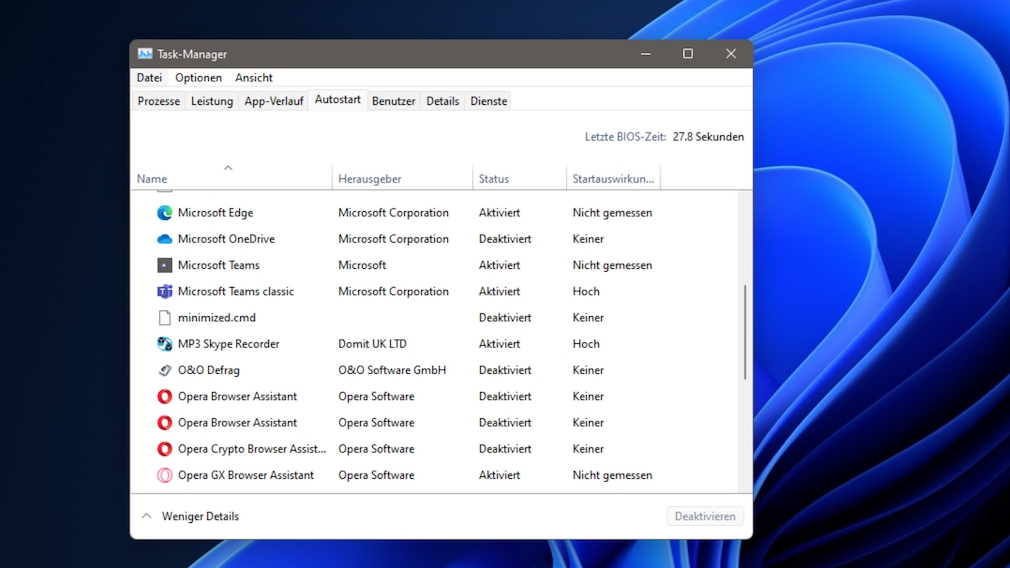The width and height of the screenshot is (1010, 568).
Task: Click the Microsoft Teams classic icon
Action: click(165, 292)
